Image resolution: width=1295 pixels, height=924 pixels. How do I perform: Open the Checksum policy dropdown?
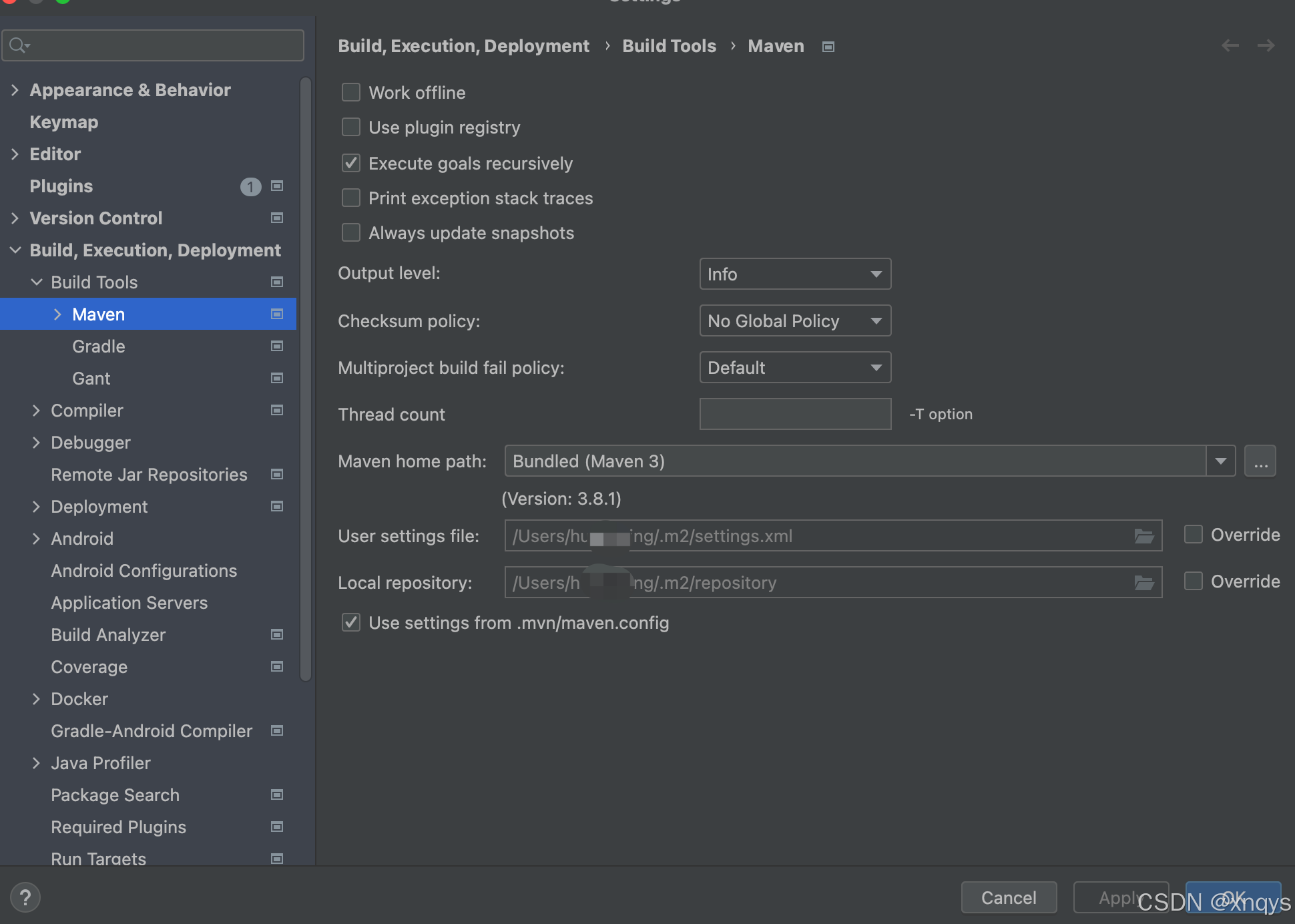794,321
